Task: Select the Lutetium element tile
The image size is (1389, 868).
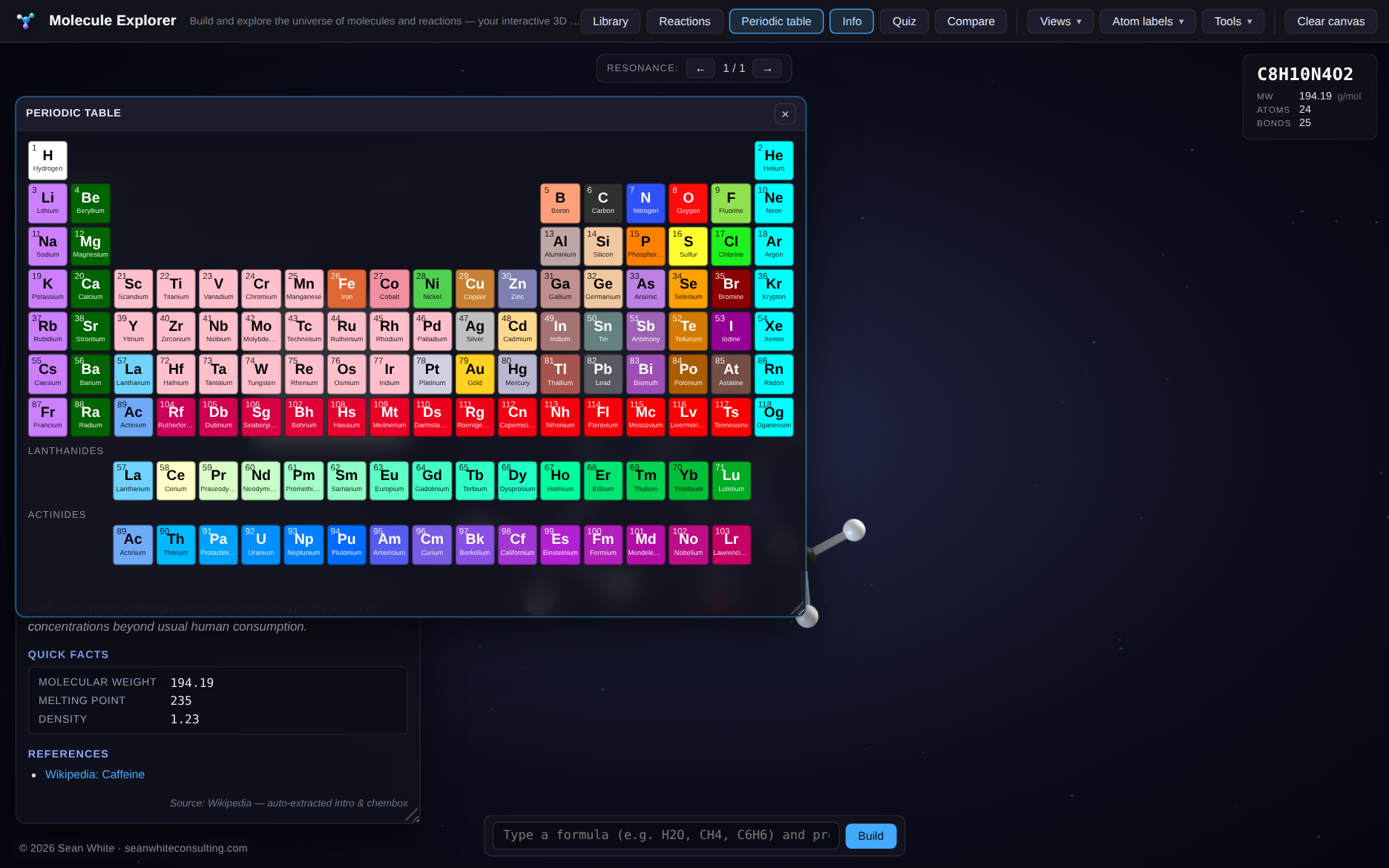Action: pos(731,481)
